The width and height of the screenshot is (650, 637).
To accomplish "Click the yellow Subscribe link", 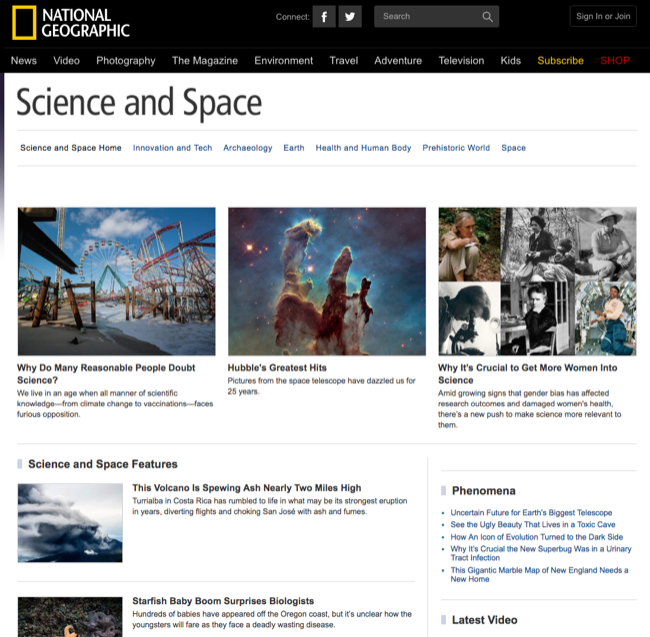I will pyautogui.click(x=560, y=61).
